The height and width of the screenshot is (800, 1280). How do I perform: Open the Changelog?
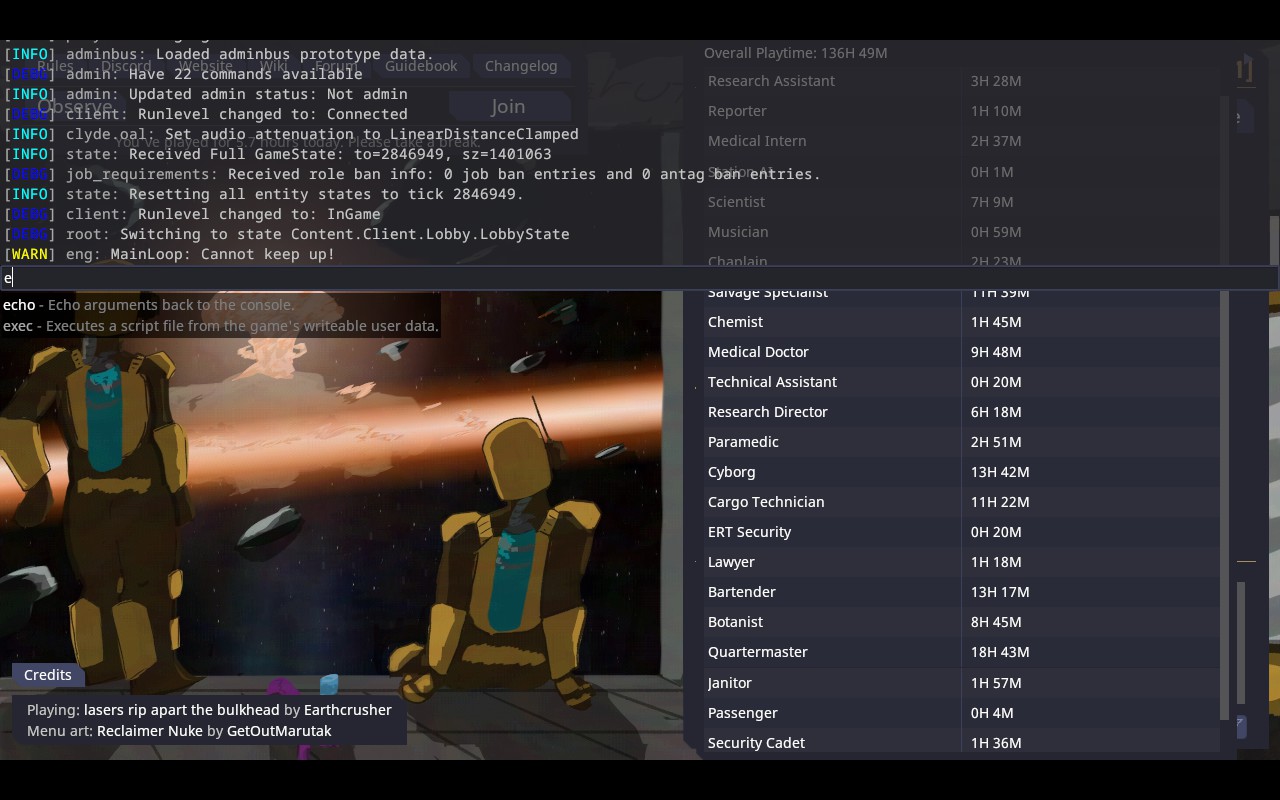pyautogui.click(x=521, y=66)
